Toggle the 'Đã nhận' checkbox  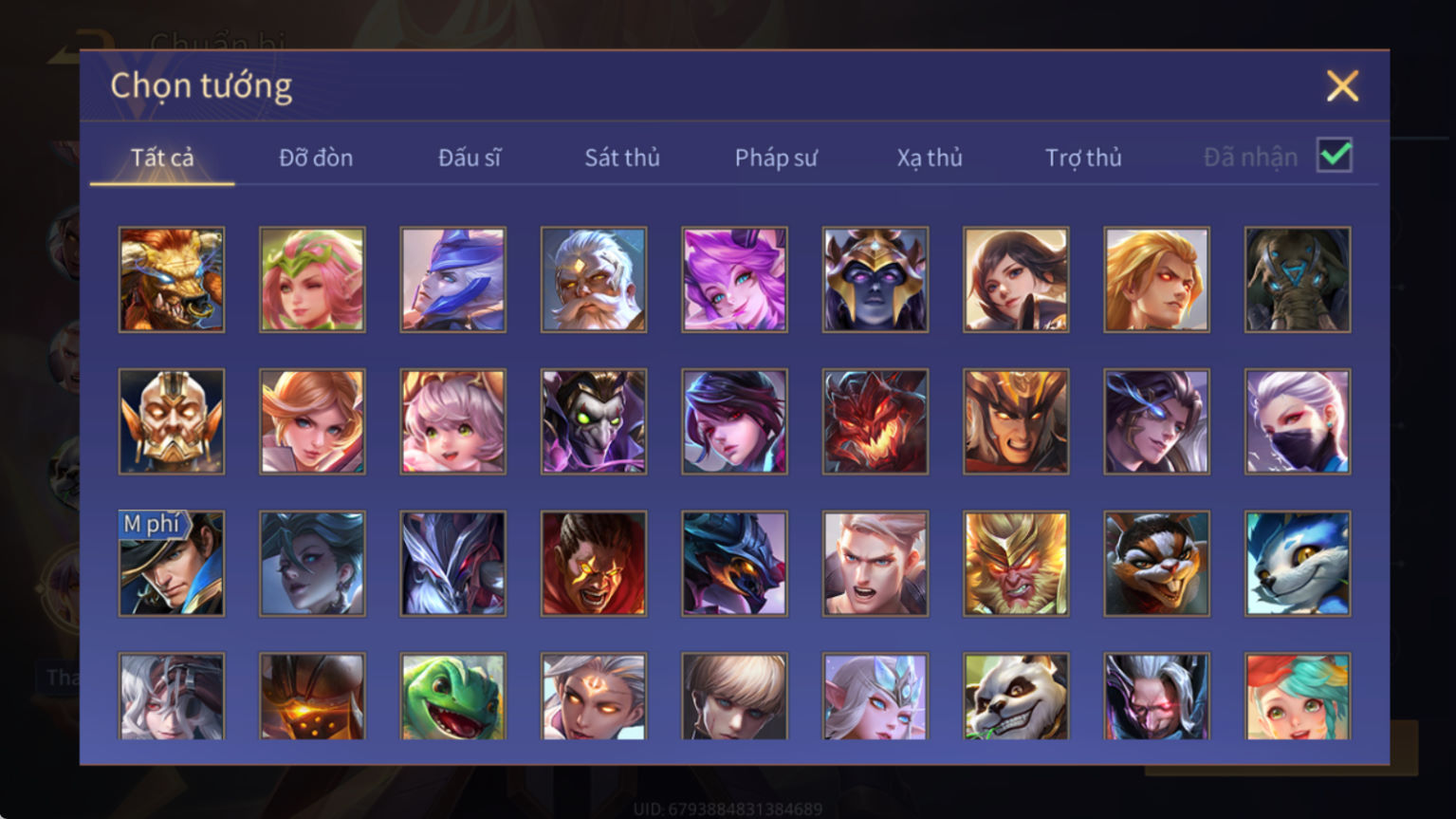tap(1334, 155)
